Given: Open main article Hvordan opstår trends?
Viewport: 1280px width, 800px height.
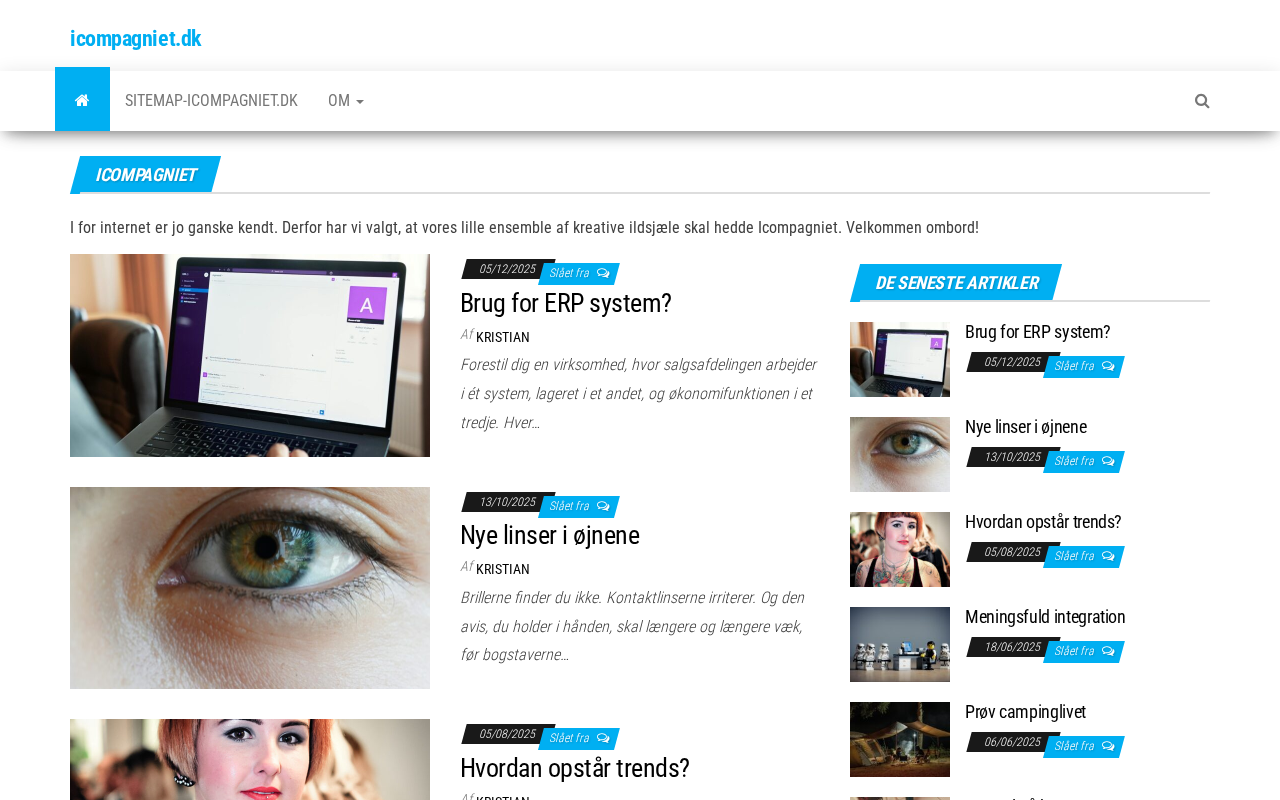Looking at the screenshot, I should coord(575,768).
